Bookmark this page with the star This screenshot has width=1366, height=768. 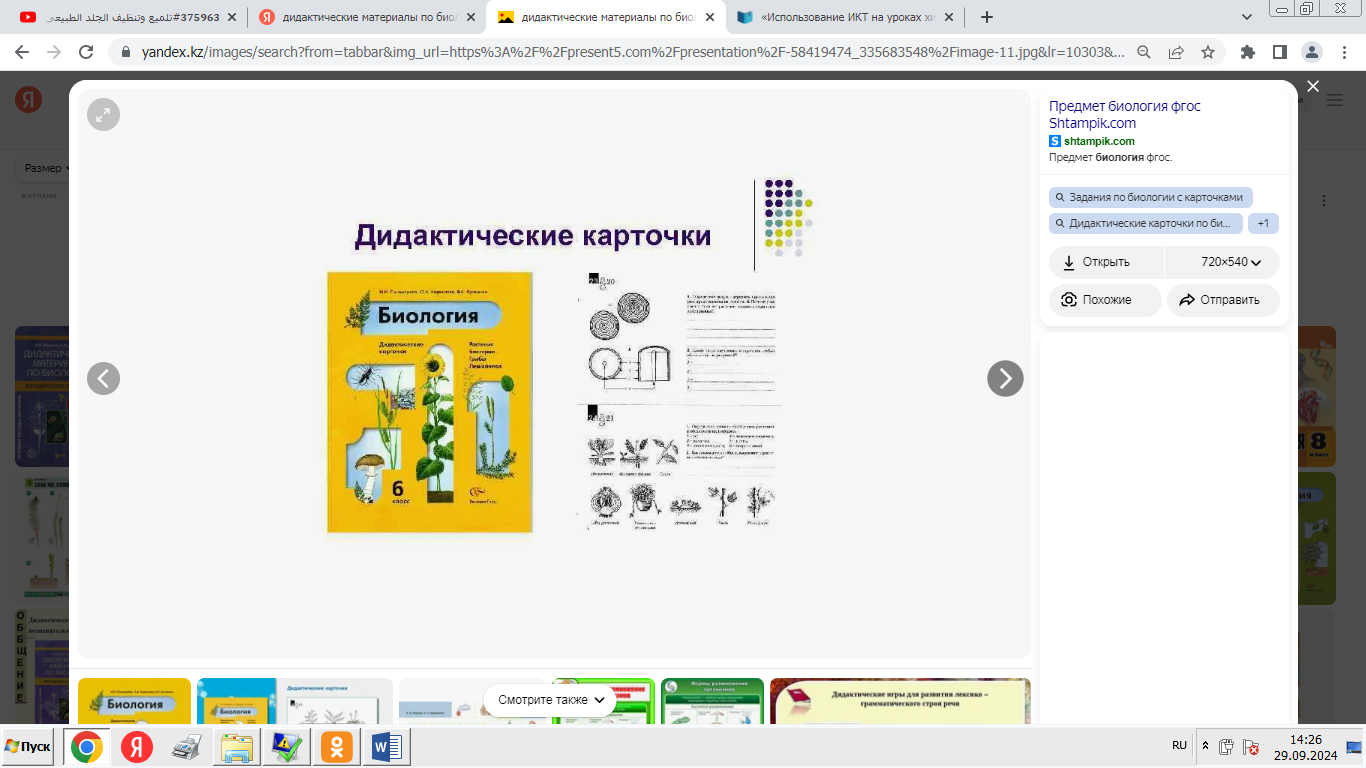point(1208,52)
